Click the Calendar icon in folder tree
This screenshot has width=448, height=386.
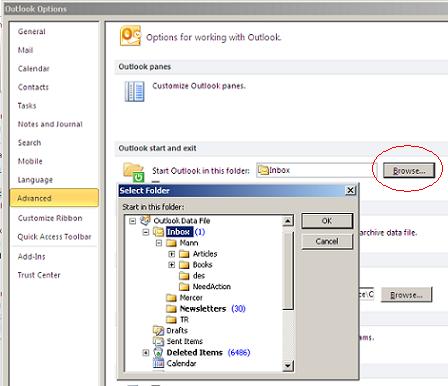[158, 363]
